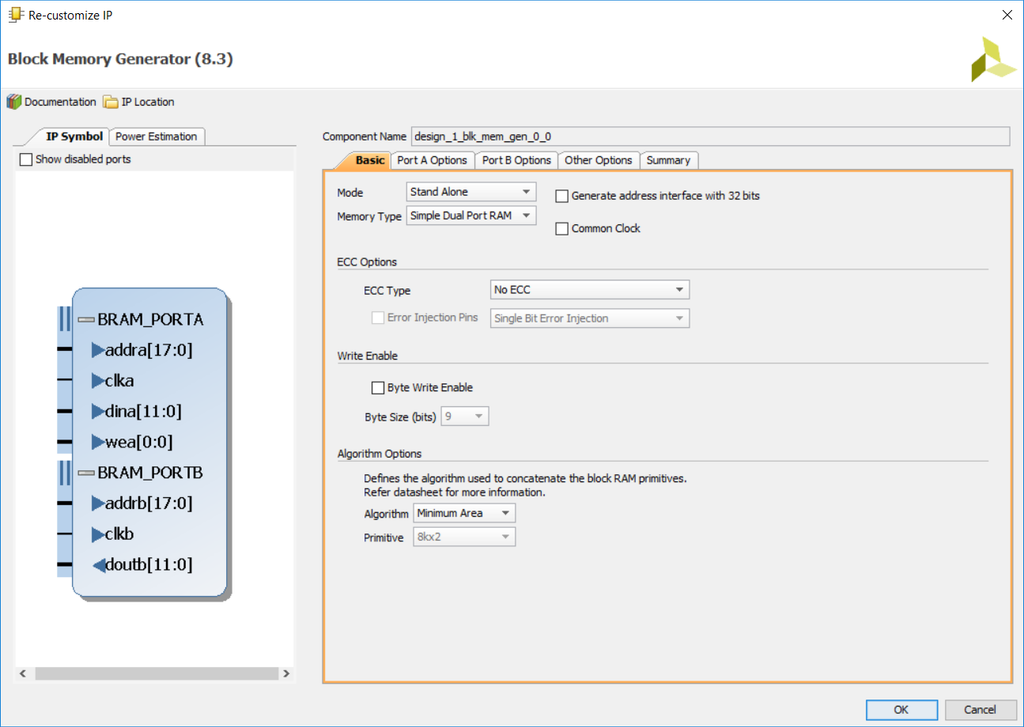This screenshot has width=1024, height=727.
Task: Enable the Common Clock checkbox
Action: tap(562, 229)
